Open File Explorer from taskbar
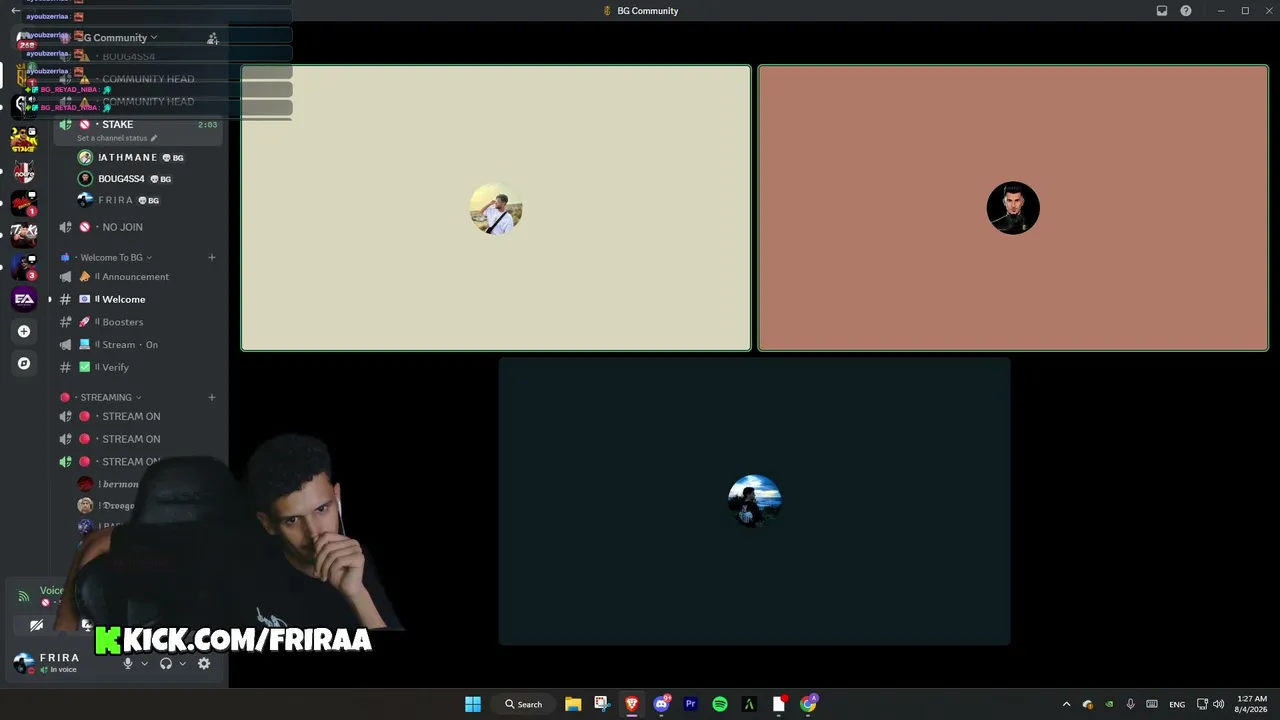 click(573, 704)
